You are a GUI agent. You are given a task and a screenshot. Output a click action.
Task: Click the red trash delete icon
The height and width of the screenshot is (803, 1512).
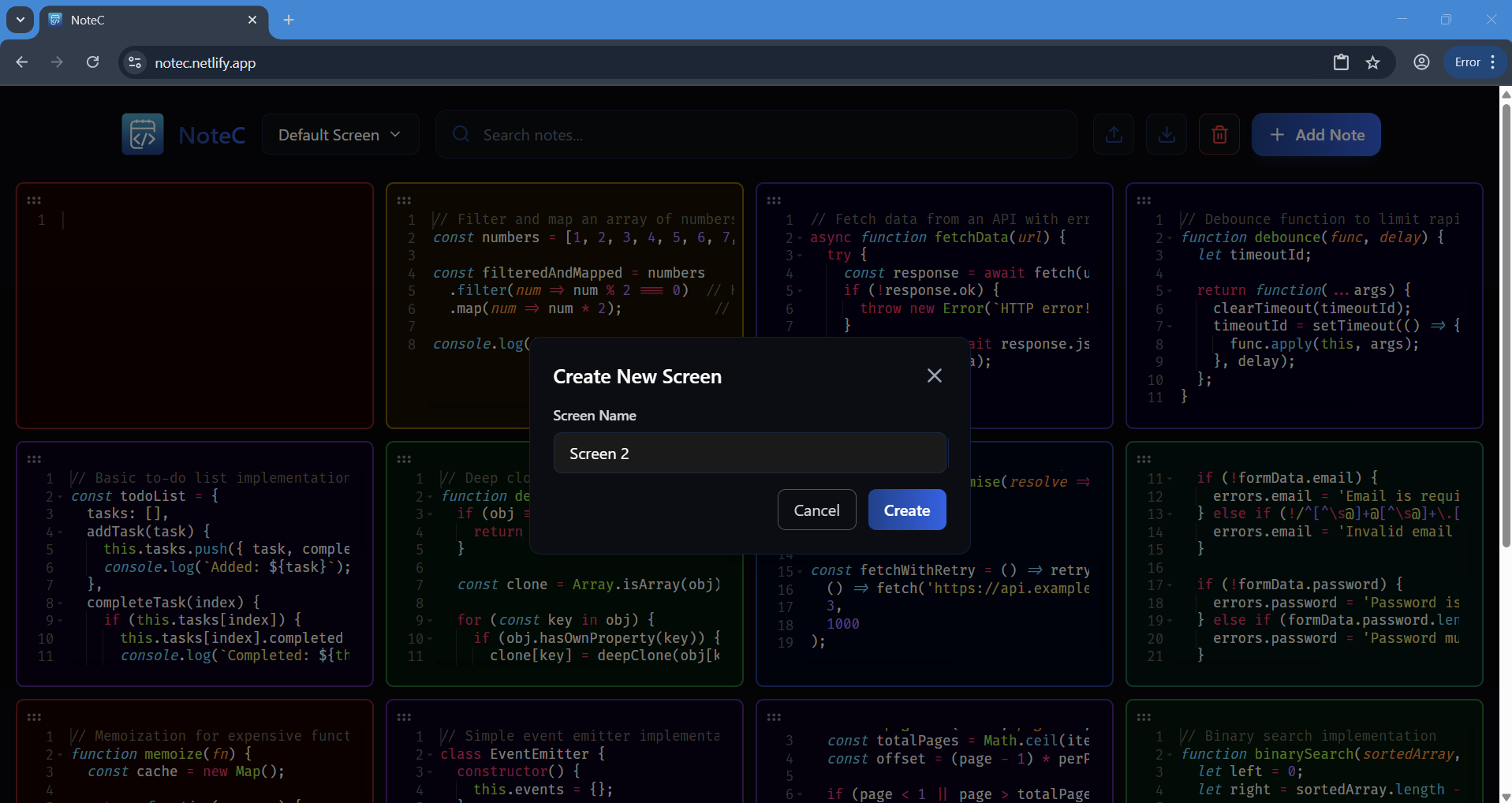tap(1219, 134)
